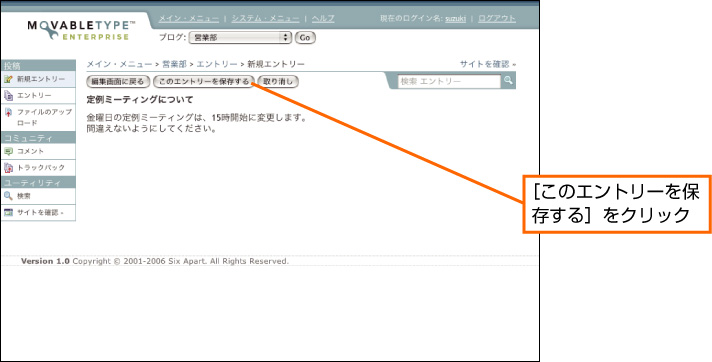Click the search magnifier icon in sidebar utilities
712x362 pixels.
pyautogui.click(x=8, y=196)
